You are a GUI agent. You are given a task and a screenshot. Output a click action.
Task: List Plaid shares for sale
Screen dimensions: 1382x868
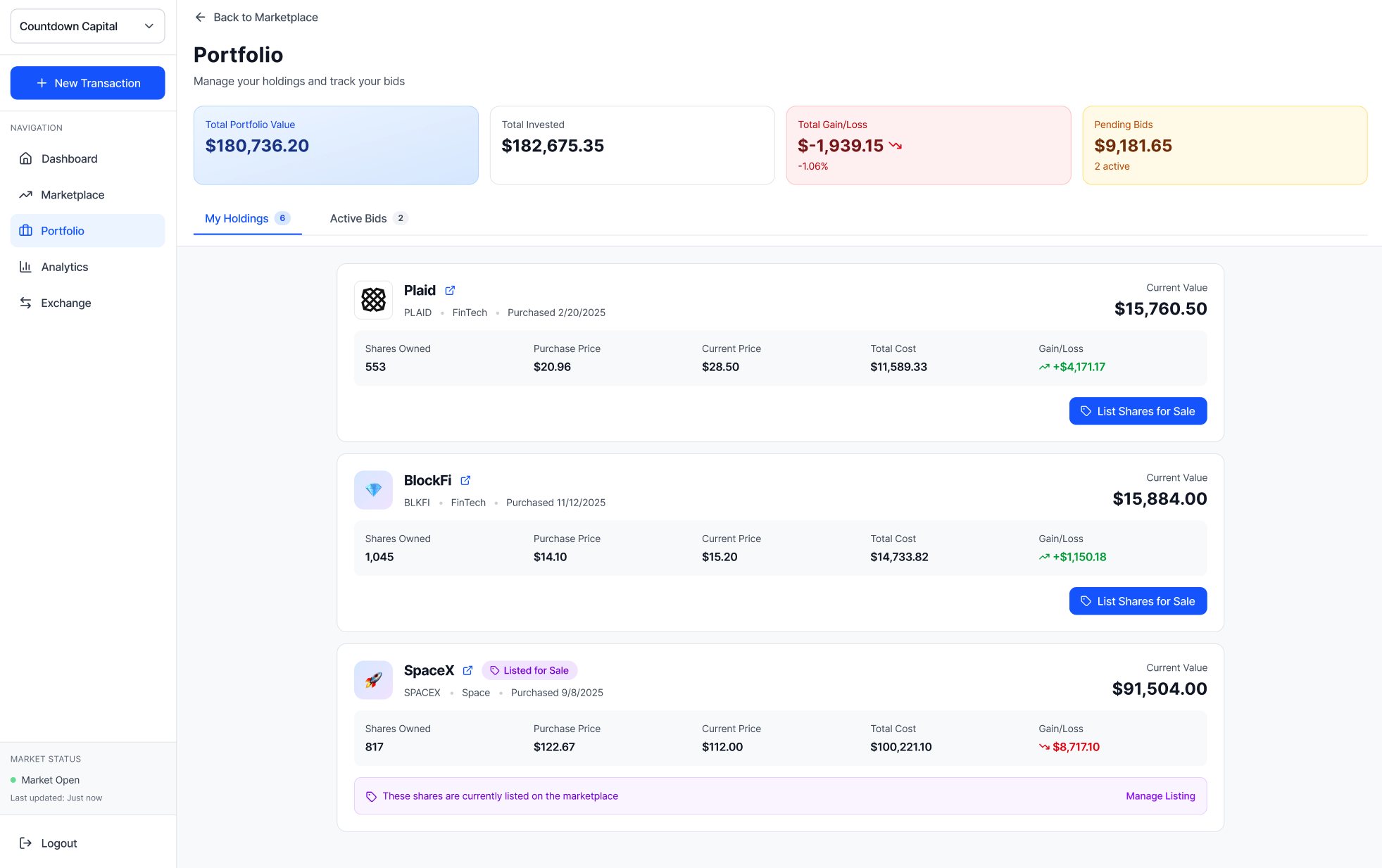(1138, 411)
